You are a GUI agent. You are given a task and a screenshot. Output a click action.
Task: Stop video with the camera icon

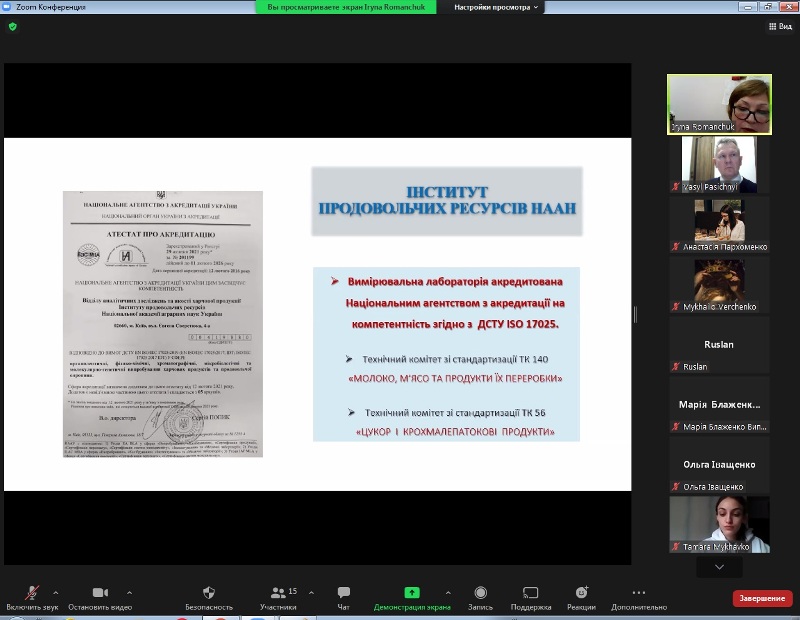100,592
